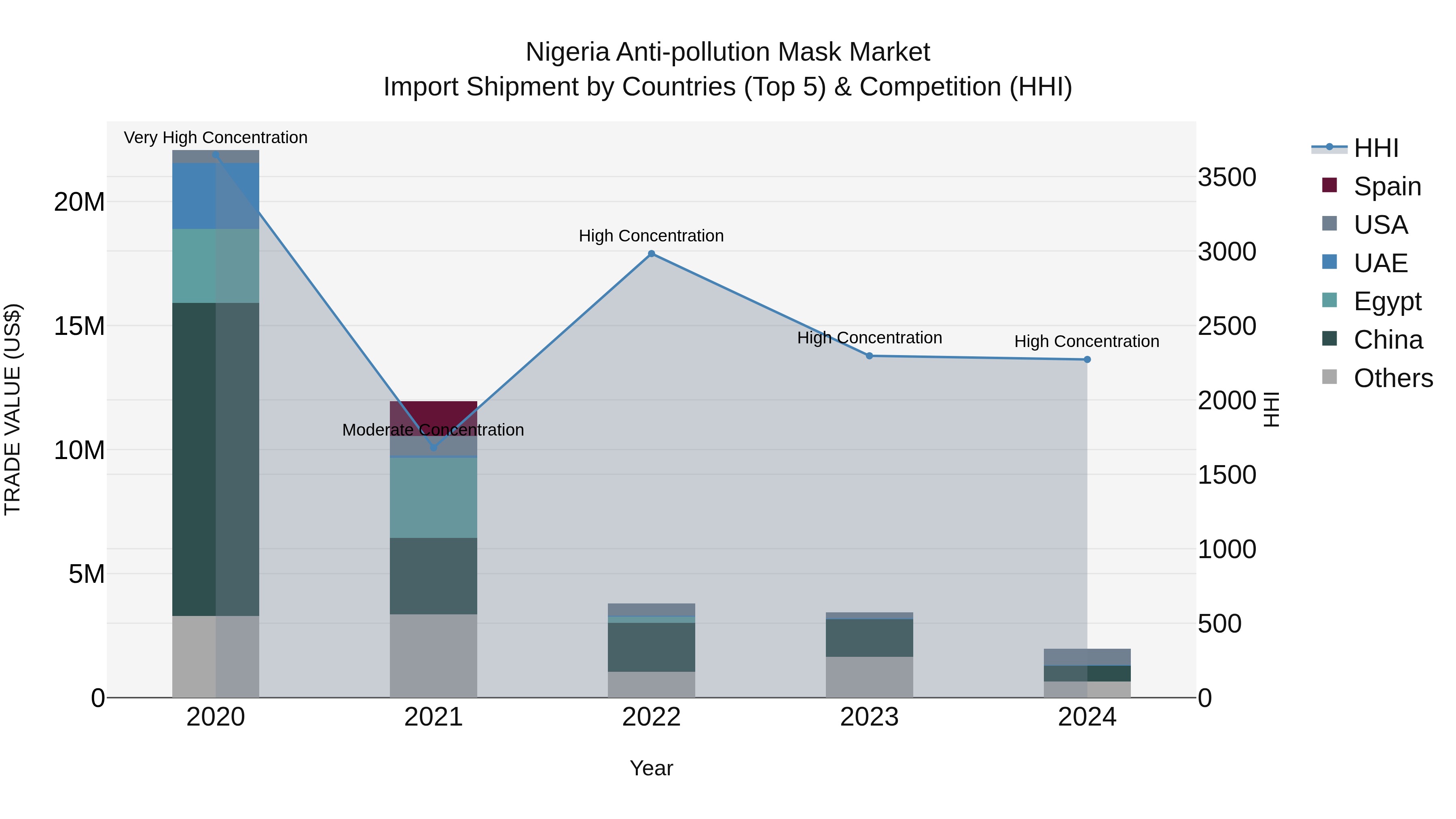The height and width of the screenshot is (819, 1456).
Task: Click the Others legend color swatch
Action: pos(1329,377)
